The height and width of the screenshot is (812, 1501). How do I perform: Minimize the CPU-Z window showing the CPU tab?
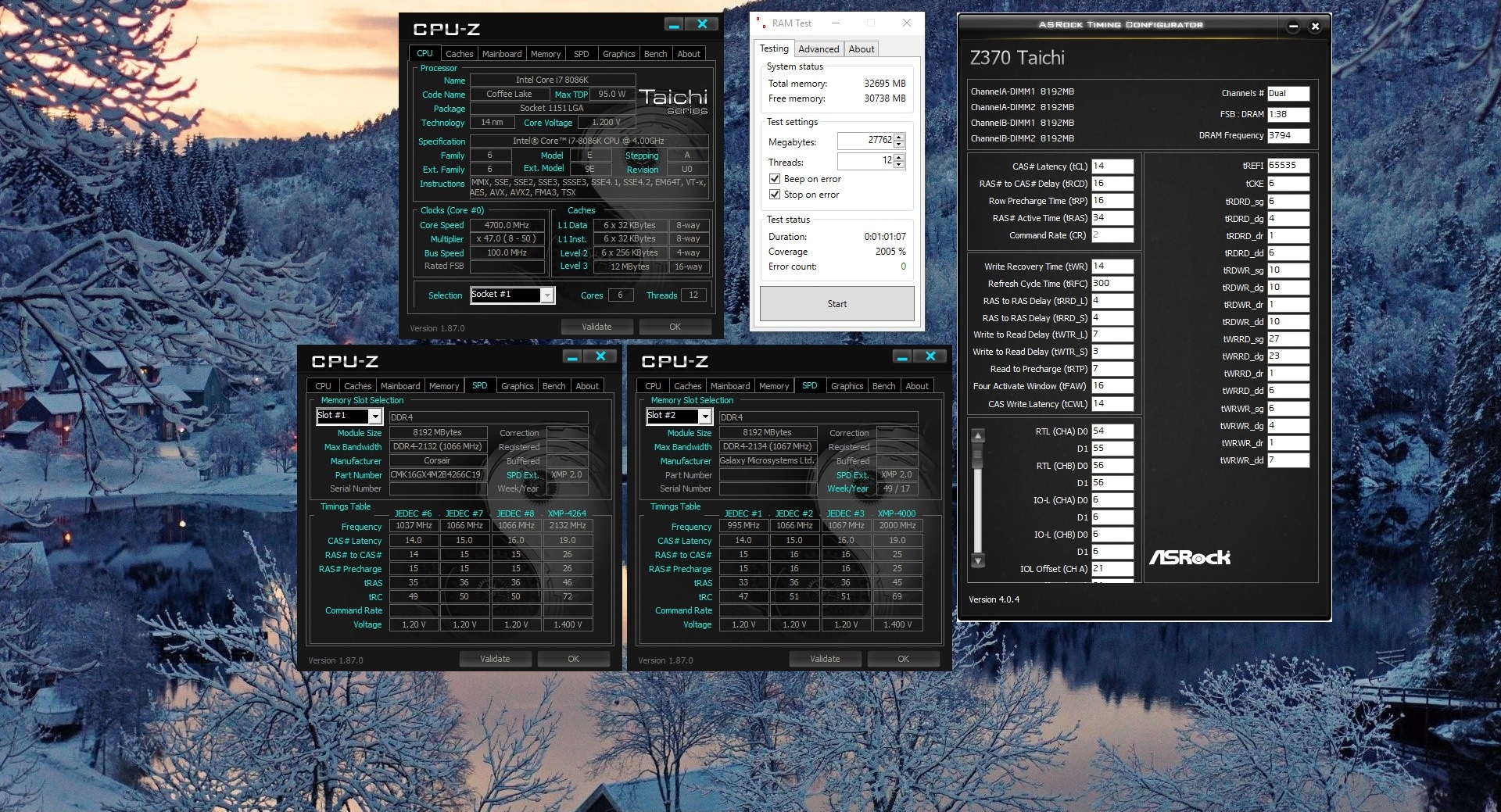point(675,24)
